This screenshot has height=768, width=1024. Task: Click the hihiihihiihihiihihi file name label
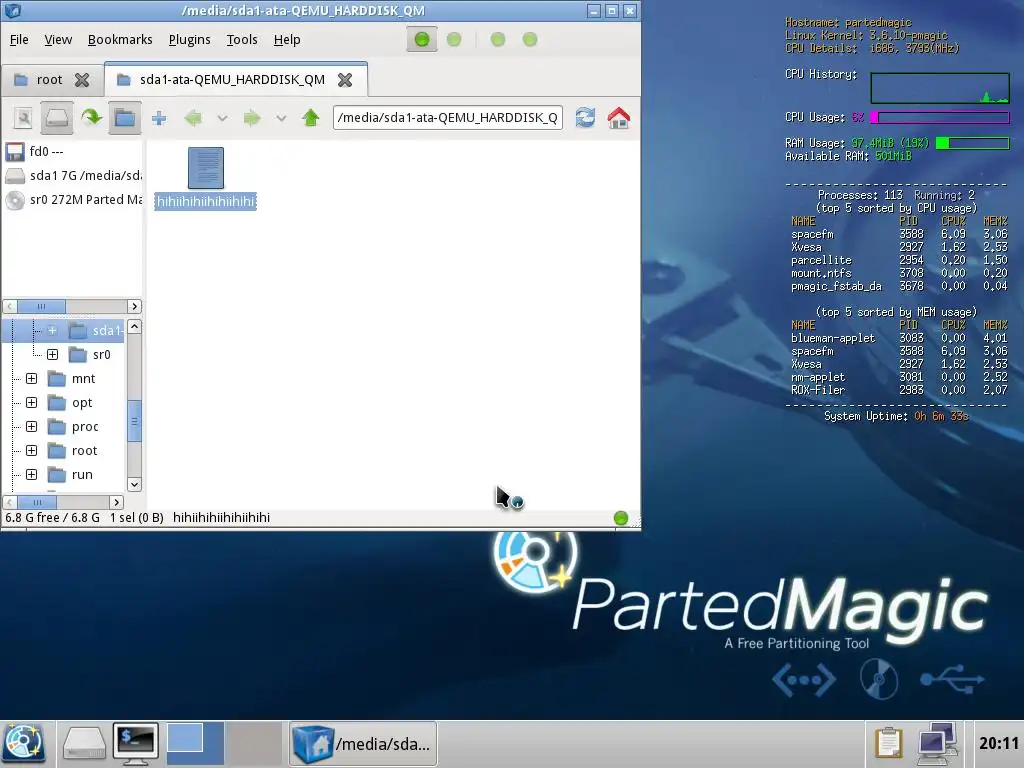click(206, 201)
